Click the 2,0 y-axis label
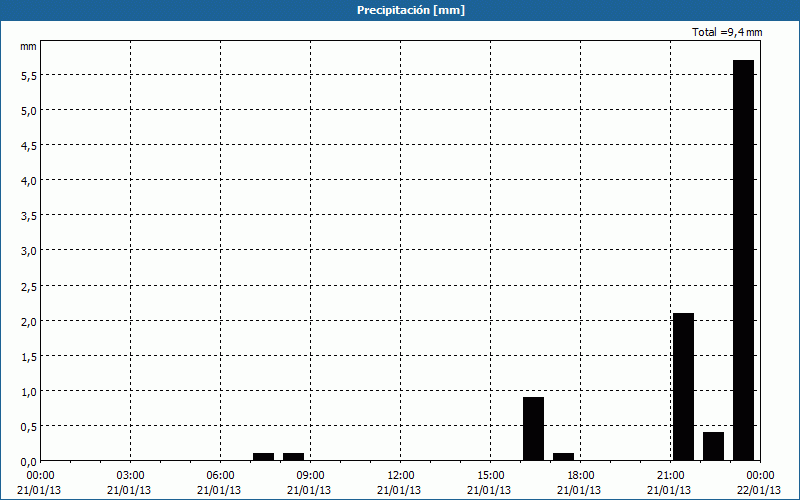The image size is (800, 500). click(28, 321)
